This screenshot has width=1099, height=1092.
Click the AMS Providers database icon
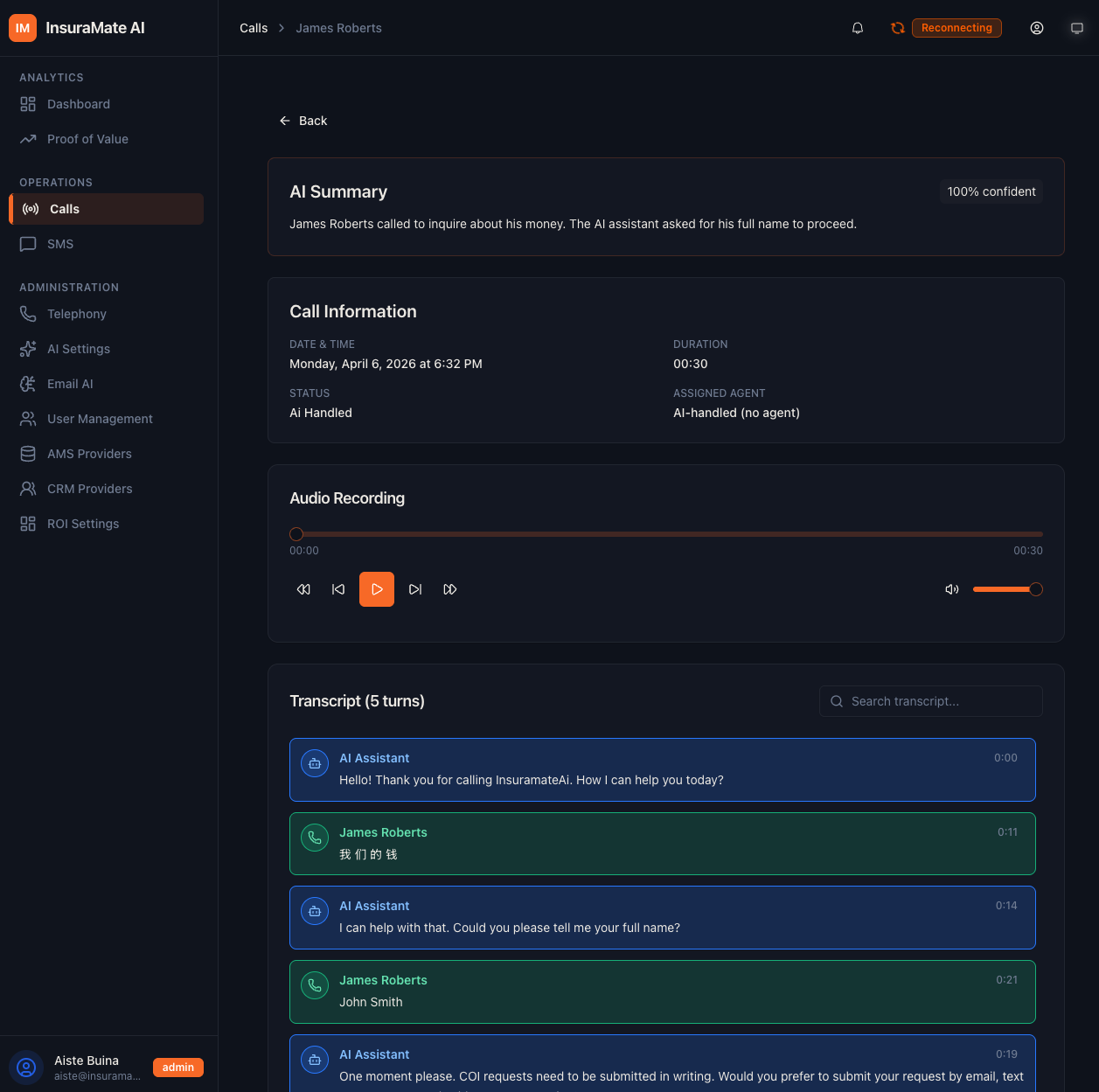(28, 454)
